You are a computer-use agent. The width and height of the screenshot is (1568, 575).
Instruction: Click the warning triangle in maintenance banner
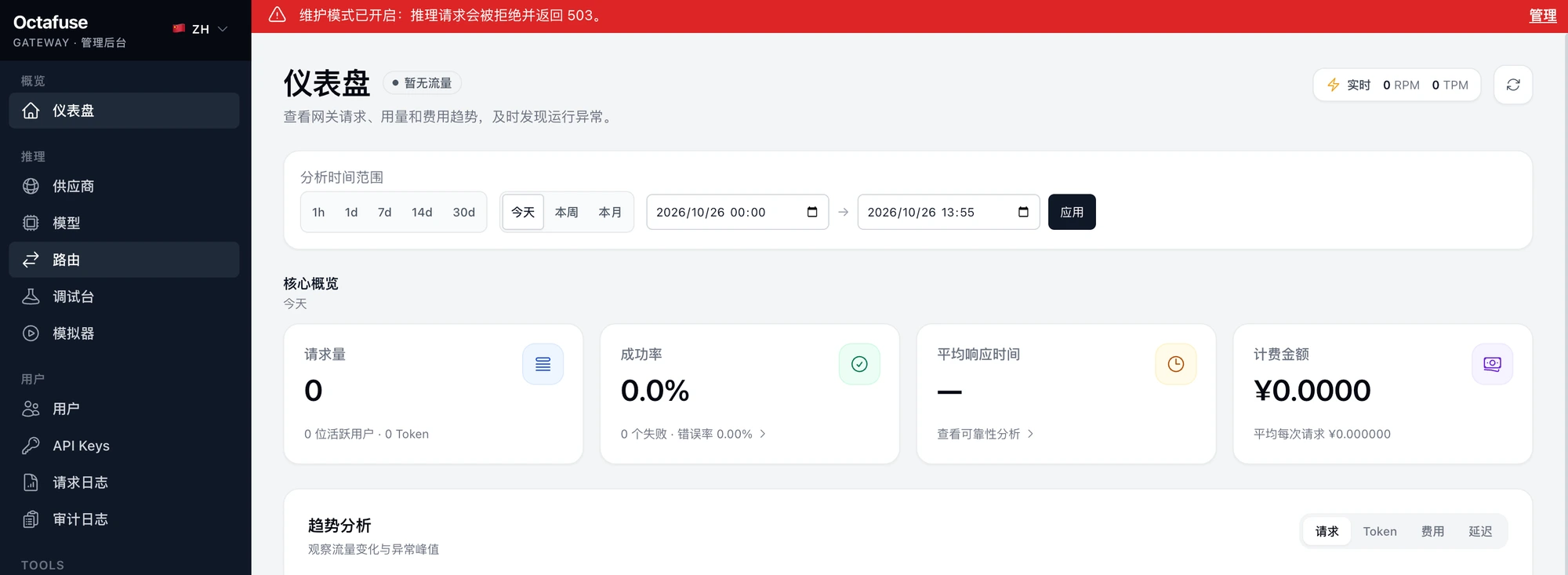tap(278, 15)
